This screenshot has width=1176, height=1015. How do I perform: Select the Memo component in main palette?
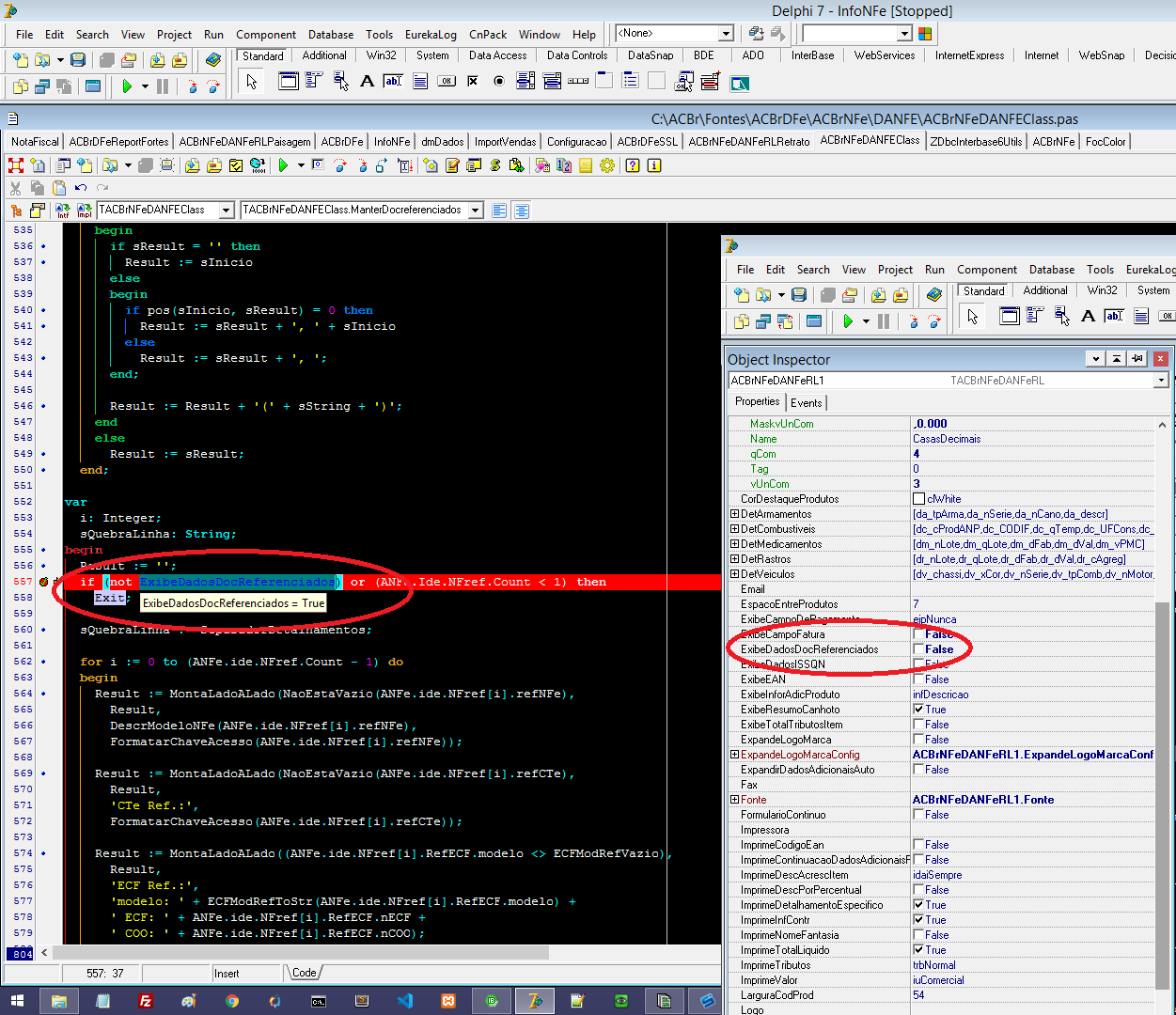[x=419, y=81]
